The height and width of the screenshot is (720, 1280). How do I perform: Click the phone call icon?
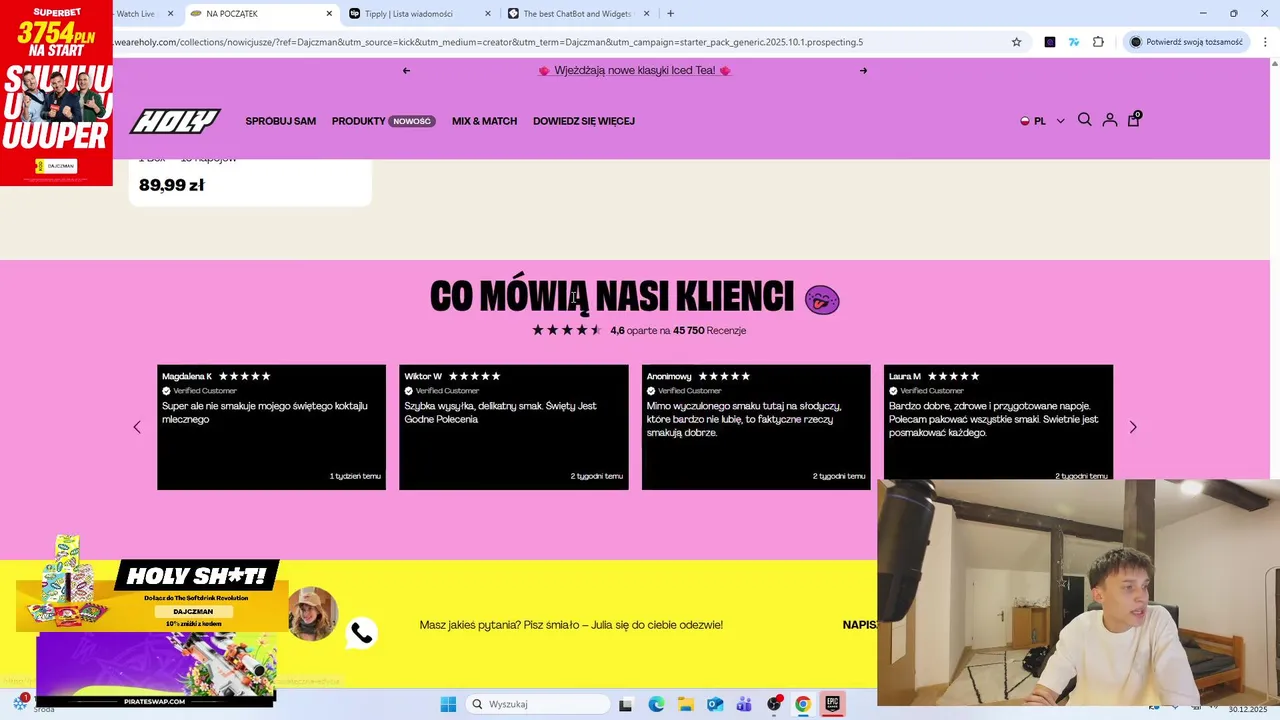(362, 633)
